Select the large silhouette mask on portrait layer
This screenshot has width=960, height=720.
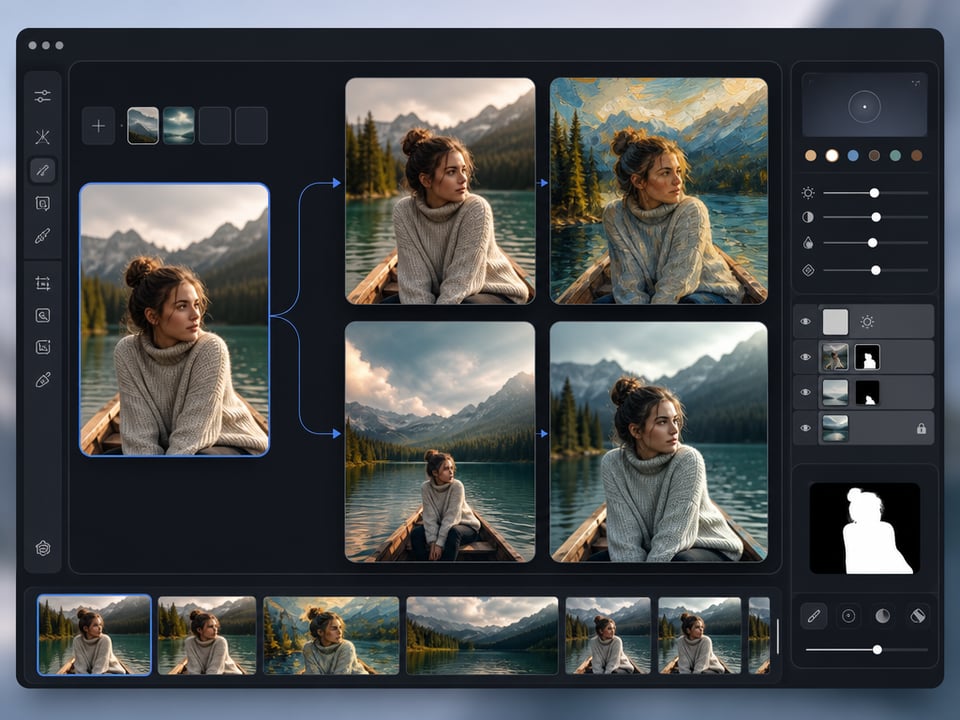[867, 357]
